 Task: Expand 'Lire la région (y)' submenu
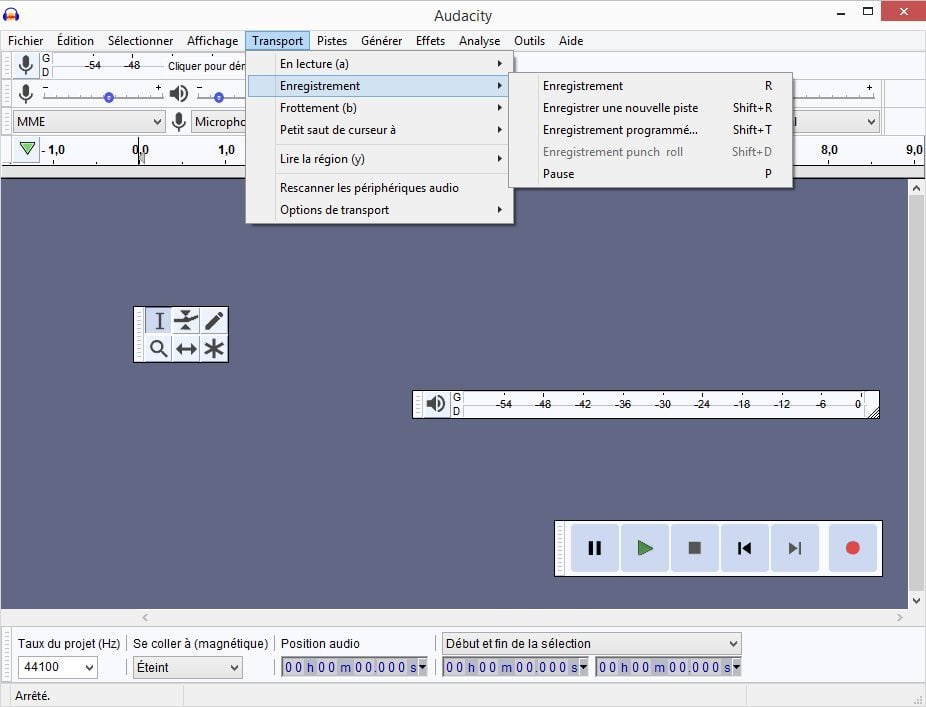tap(380, 158)
